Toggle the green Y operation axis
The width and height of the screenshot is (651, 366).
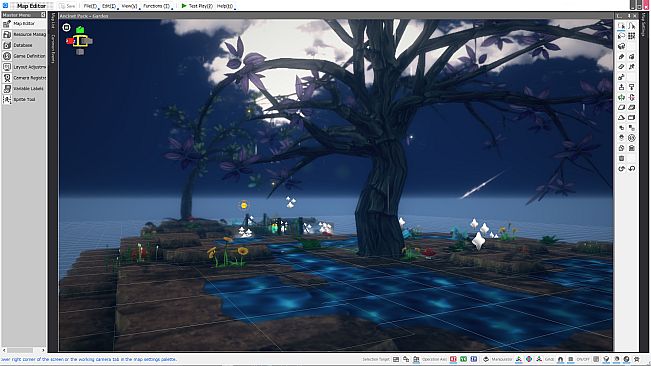pyautogui.click(x=463, y=359)
